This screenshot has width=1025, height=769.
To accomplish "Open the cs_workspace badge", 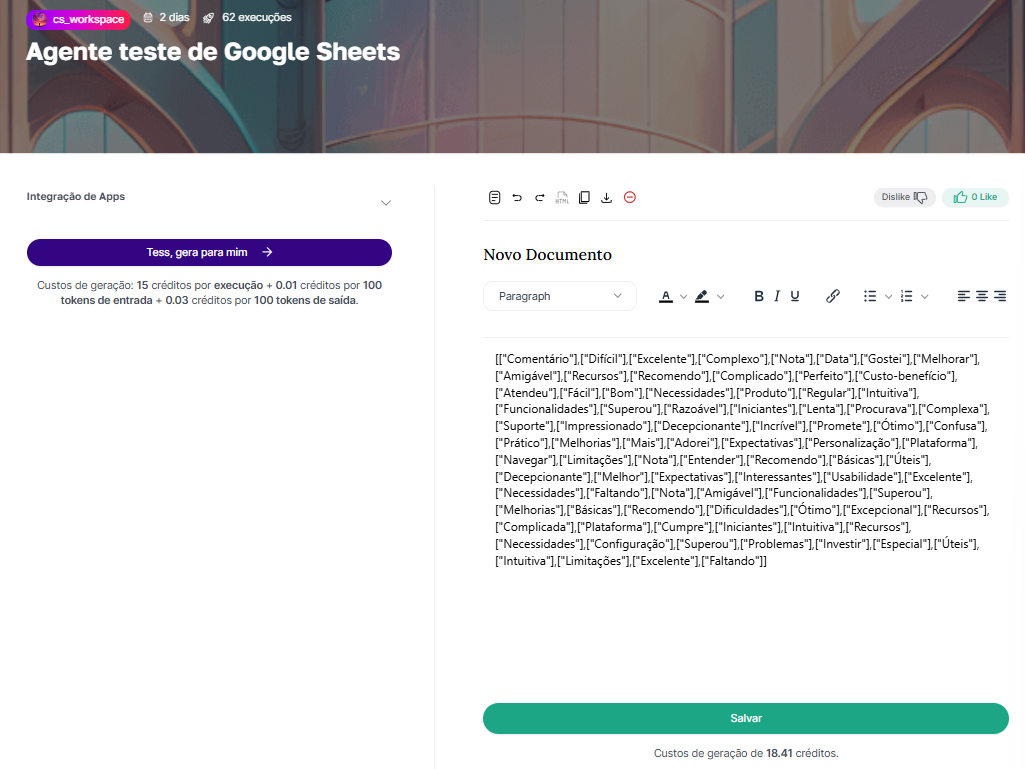I will pos(78,19).
